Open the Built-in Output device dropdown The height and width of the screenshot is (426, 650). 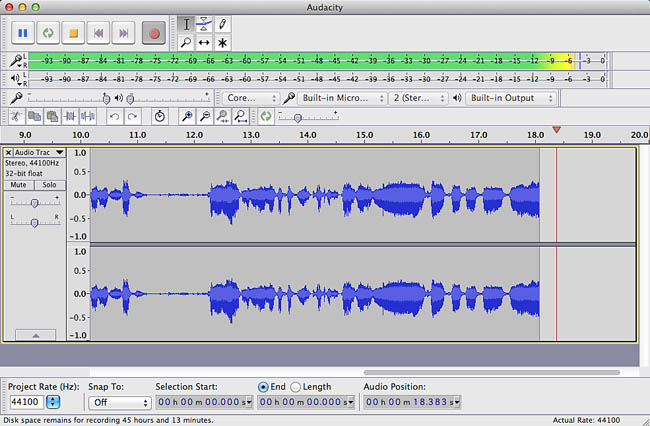click(510, 98)
